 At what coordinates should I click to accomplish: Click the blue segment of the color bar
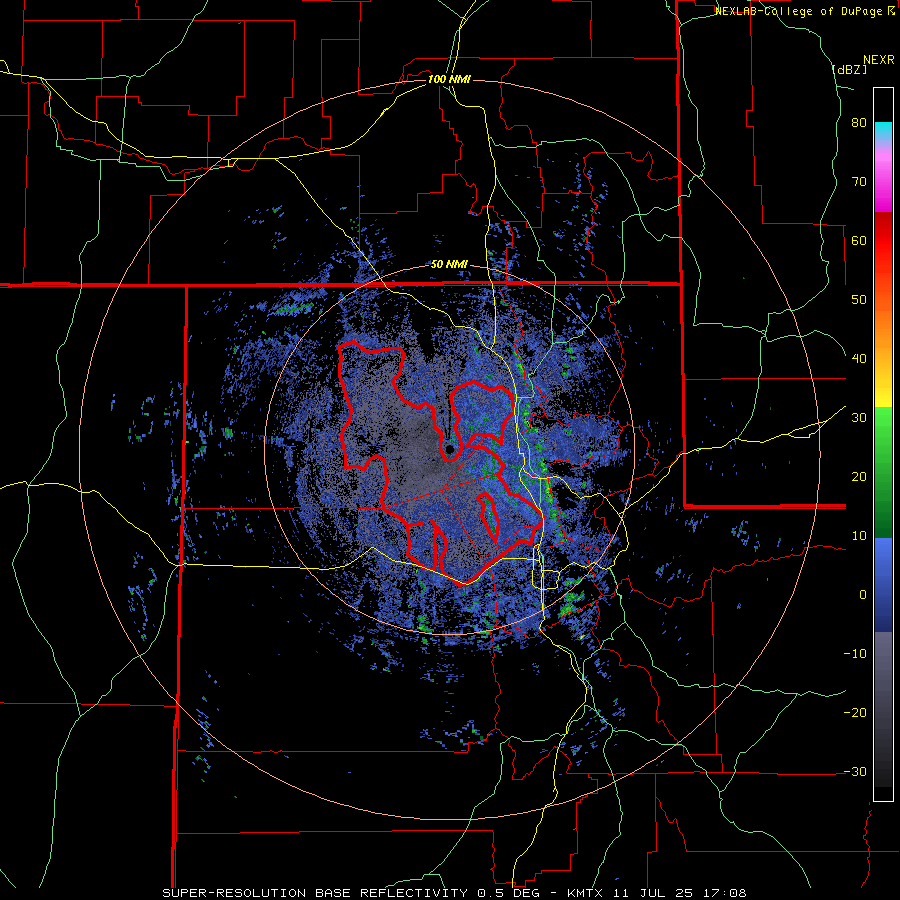[x=883, y=585]
